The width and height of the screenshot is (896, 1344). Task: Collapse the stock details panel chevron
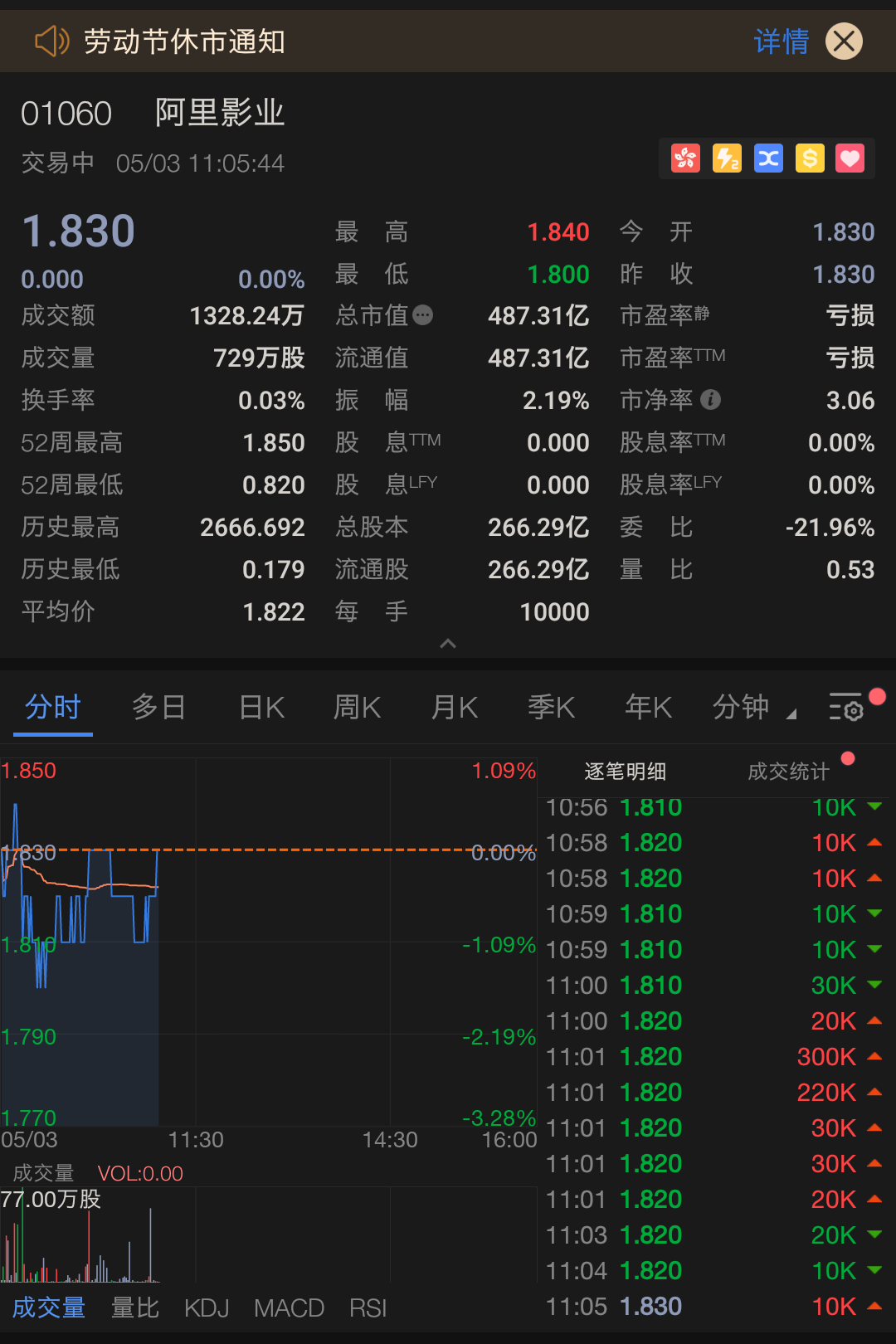[x=448, y=644]
